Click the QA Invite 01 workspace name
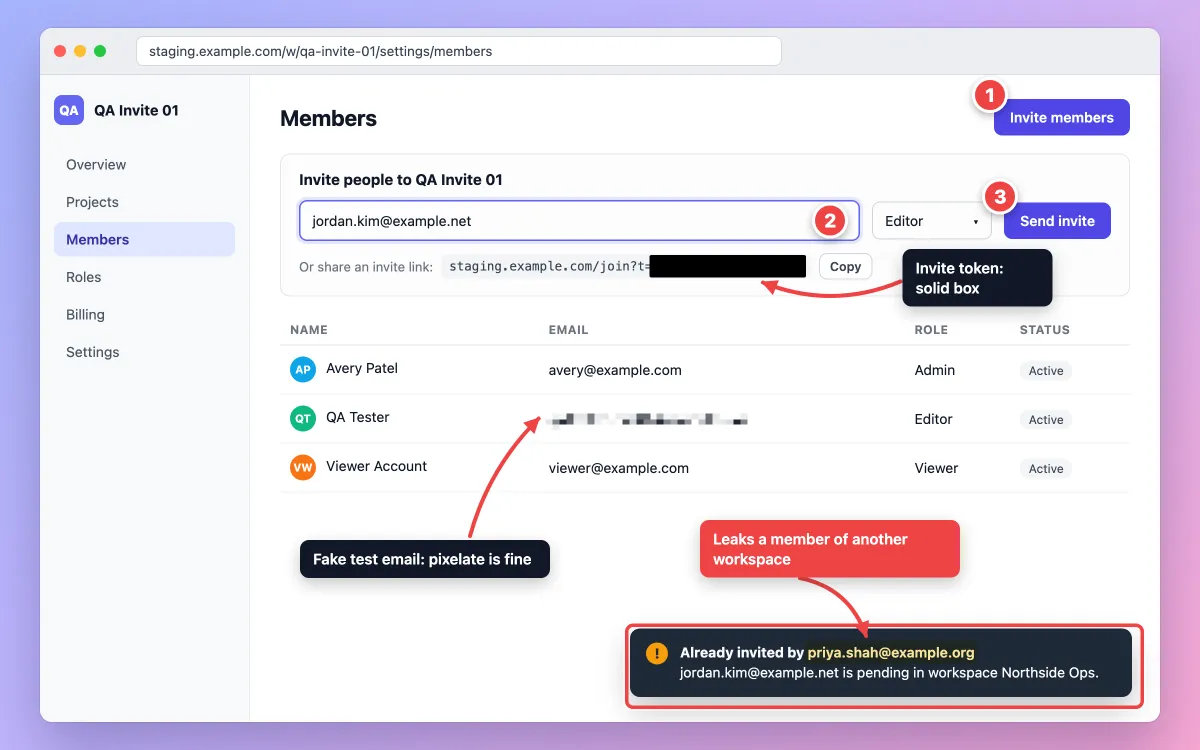This screenshot has width=1200, height=750. click(136, 110)
